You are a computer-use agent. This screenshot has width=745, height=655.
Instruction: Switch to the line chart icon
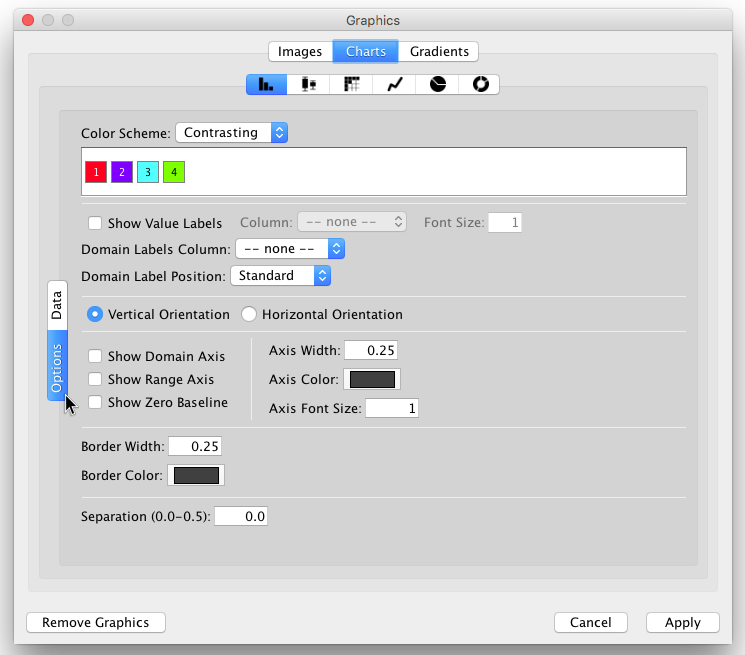394,85
